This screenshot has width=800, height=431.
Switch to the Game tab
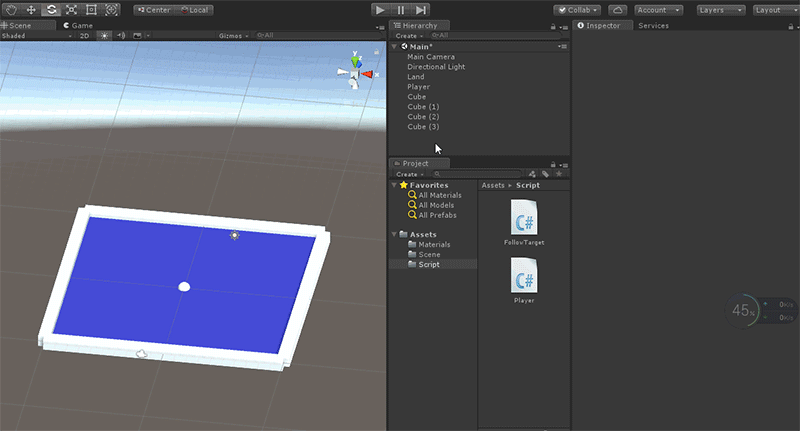78,26
